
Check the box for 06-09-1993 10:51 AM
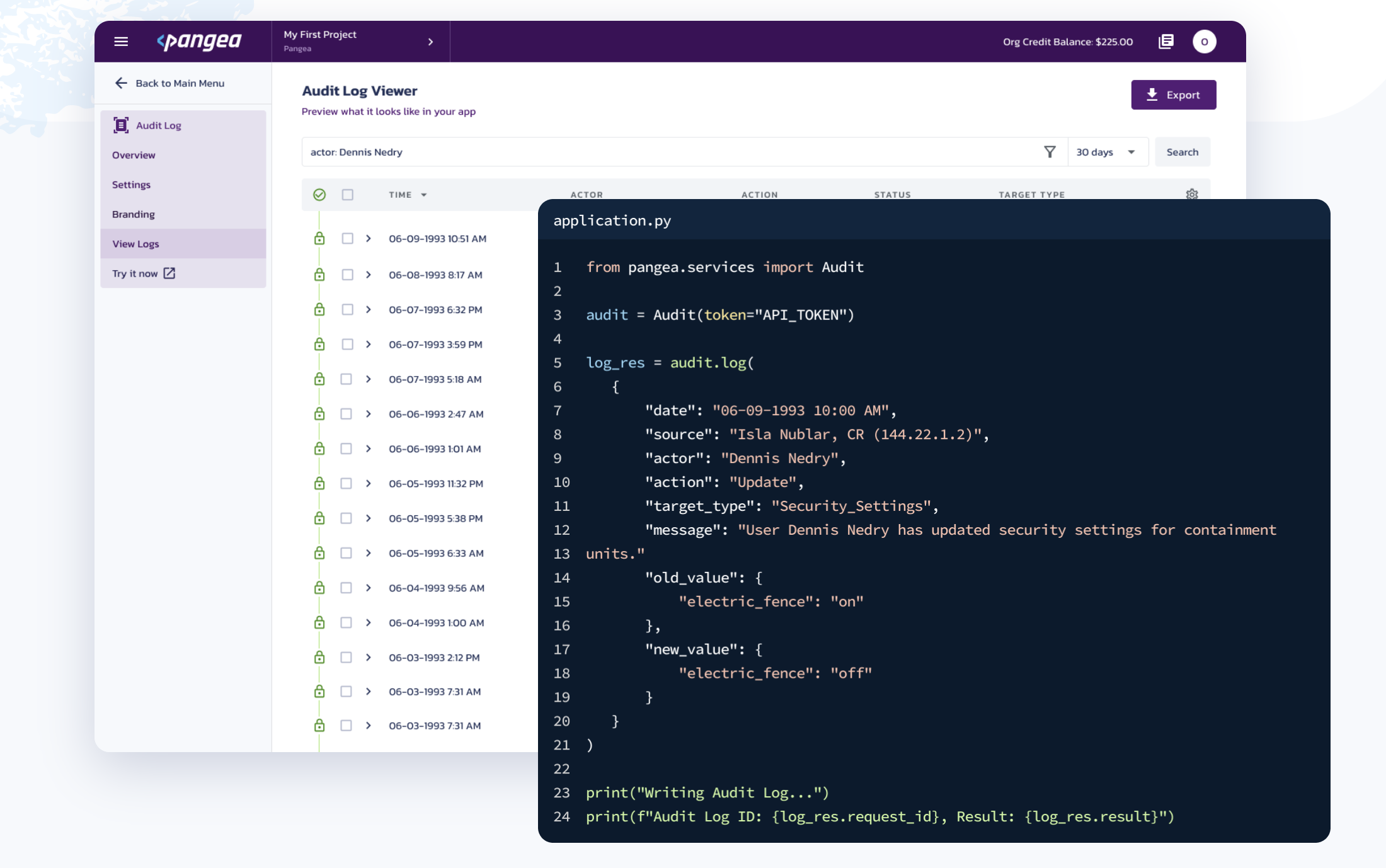click(347, 238)
